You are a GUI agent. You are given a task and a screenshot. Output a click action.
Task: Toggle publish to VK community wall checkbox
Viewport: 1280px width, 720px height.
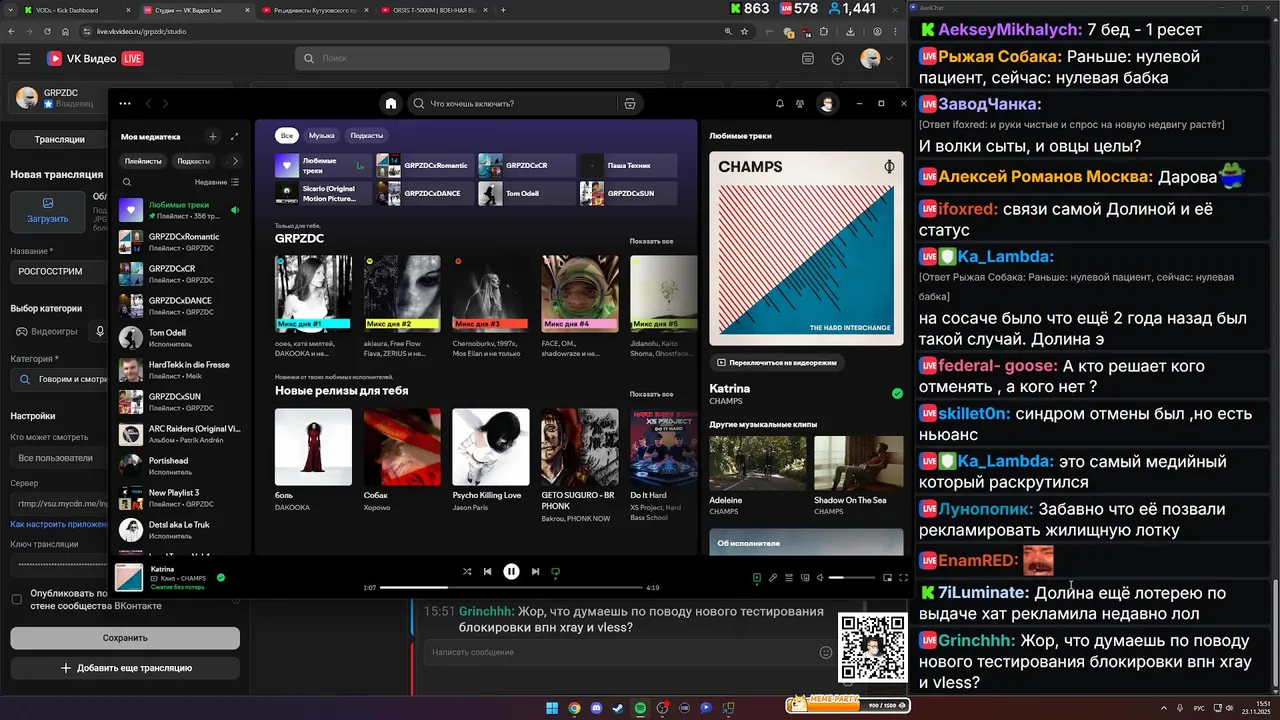(16, 599)
